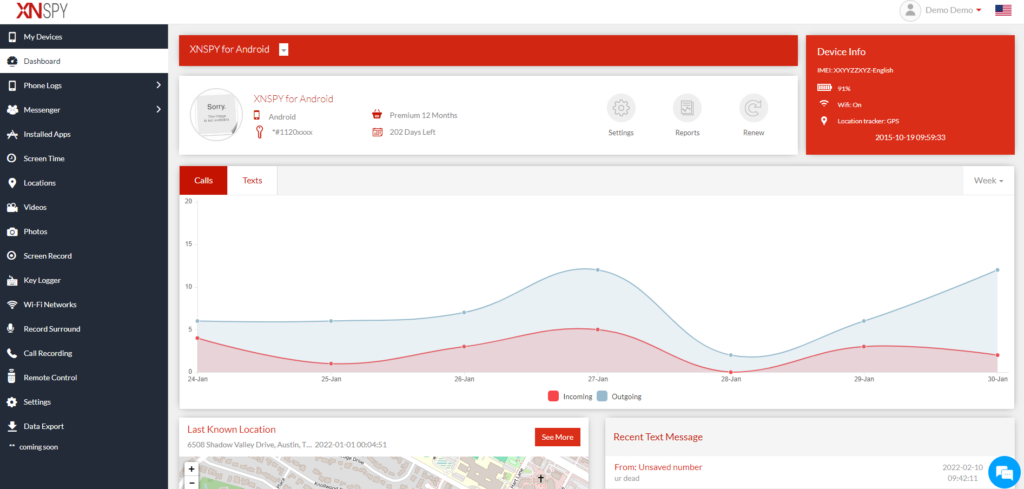Zoom in on the map
1024x489 pixels.
click(x=191, y=469)
